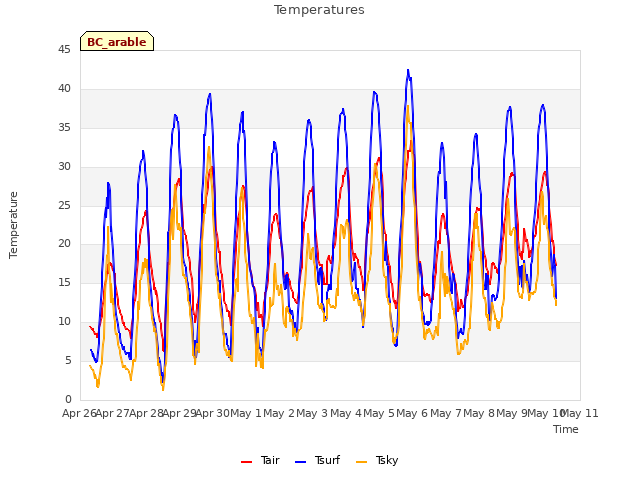Click the Temperature y-axis title
Viewport: 640px width, 480px height.
(13, 225)
